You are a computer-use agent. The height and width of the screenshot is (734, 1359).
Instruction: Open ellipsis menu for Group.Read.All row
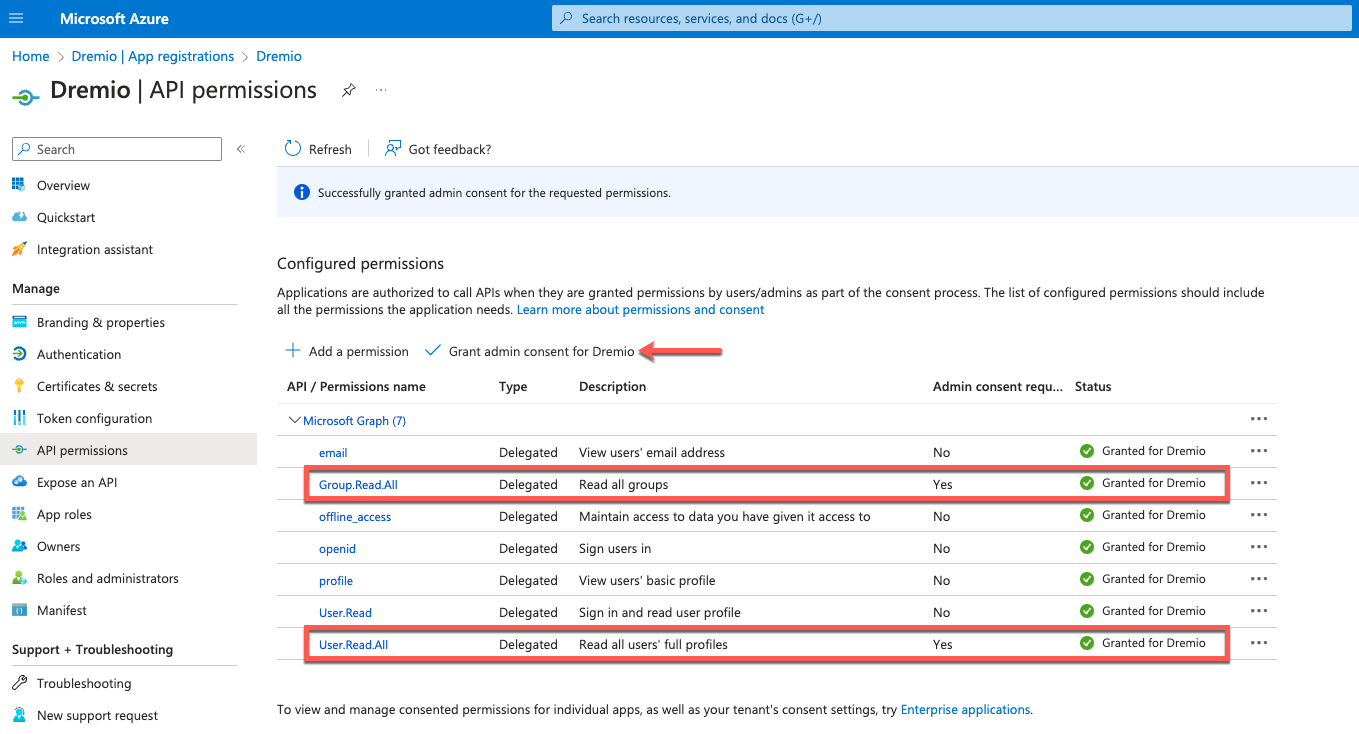click(x=1258, y=484)
